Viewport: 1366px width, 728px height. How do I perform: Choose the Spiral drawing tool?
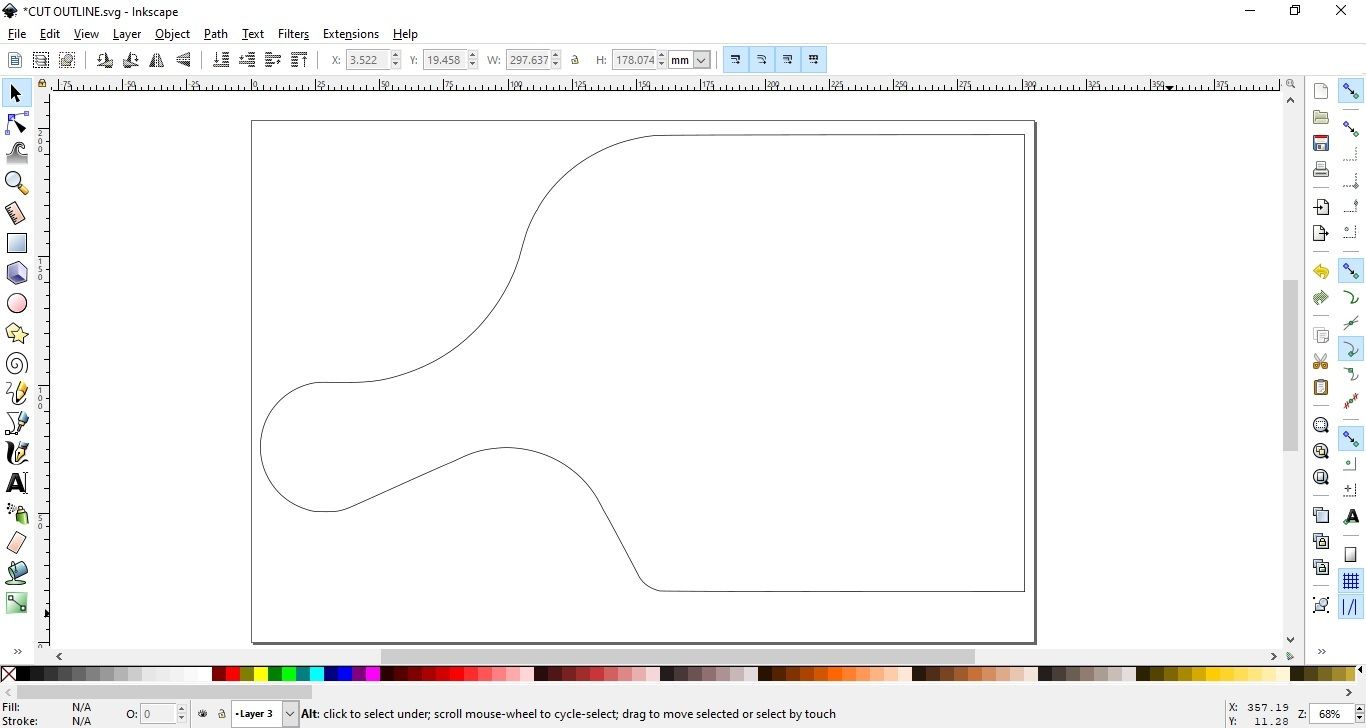(x=17, y=364)
